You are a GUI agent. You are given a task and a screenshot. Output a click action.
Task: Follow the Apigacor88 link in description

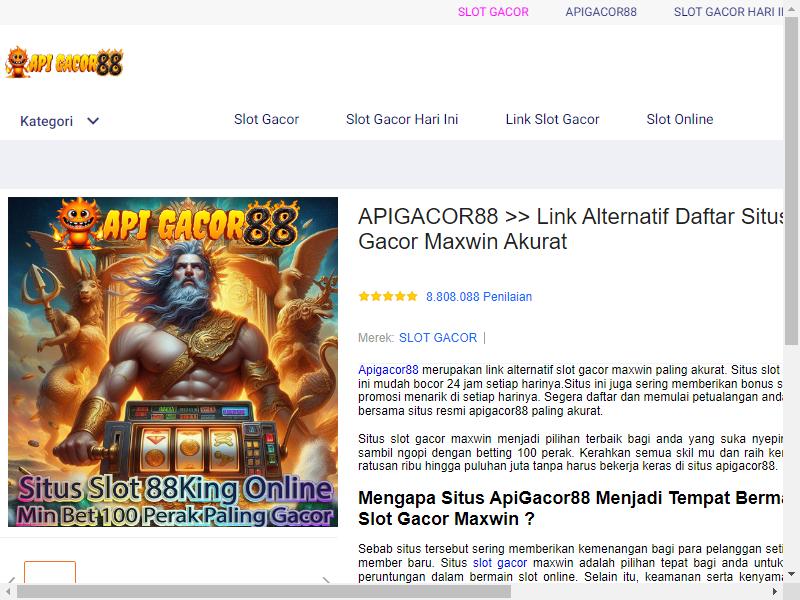tap(388, 370)
